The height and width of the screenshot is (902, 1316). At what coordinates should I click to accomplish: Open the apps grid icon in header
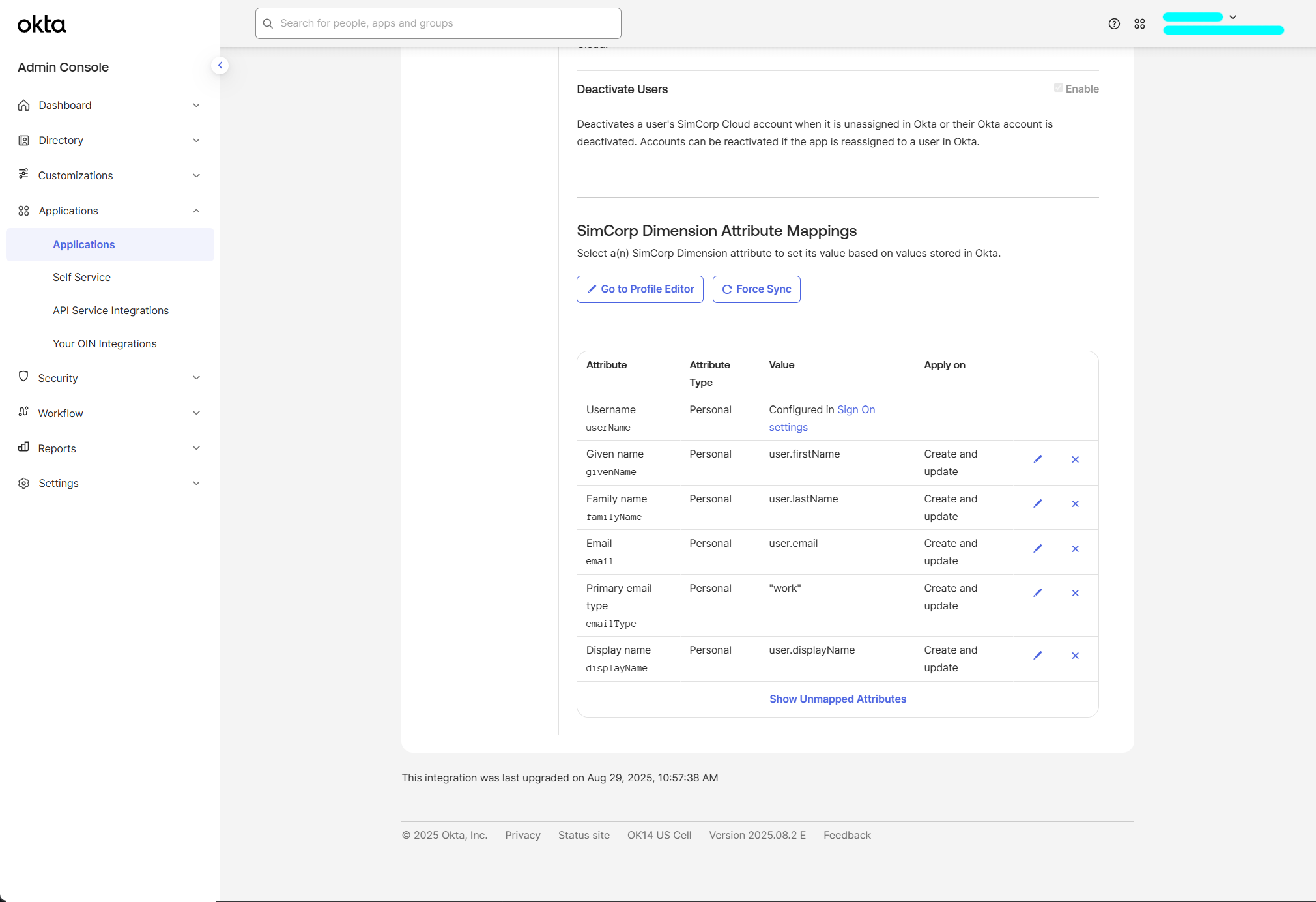pyautogui.click(x=1139, y=24)
